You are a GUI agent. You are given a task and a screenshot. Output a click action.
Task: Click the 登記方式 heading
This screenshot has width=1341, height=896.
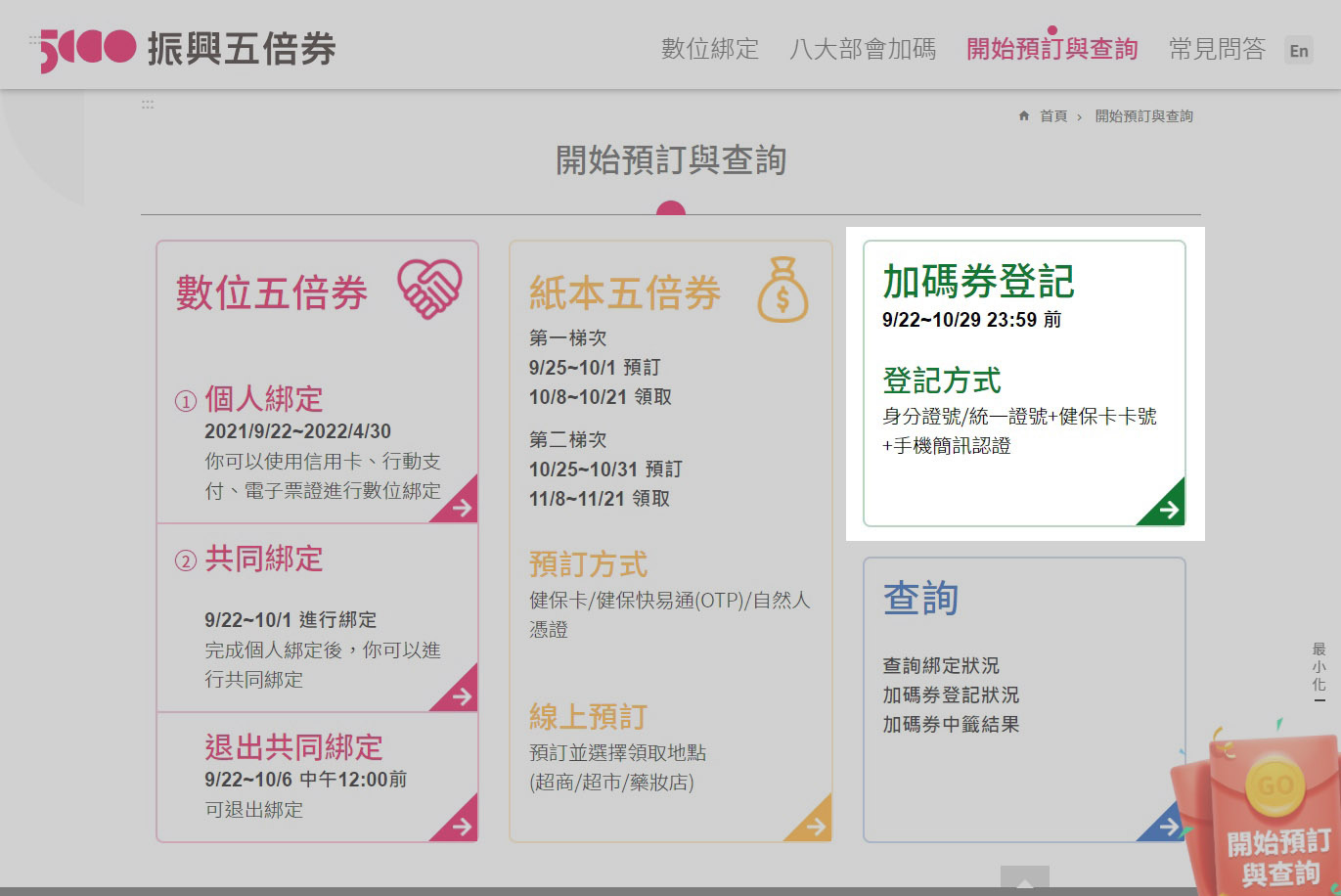(x=942, y=380)
